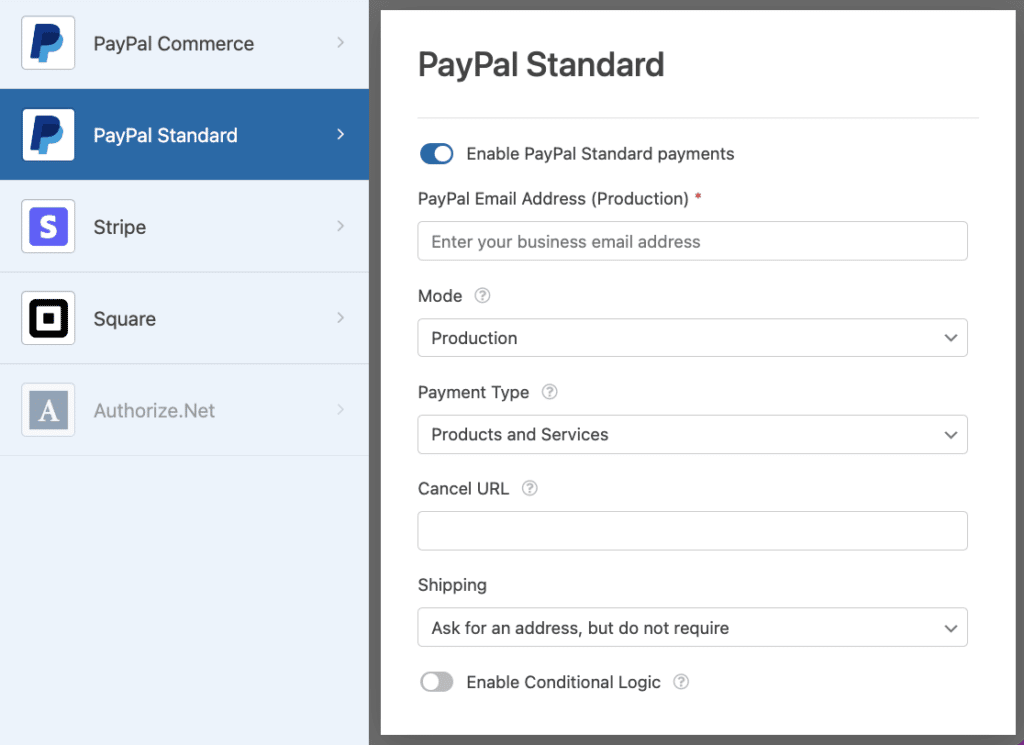
Task: Expand the PayPal Commerce chevron arrow
Action: pos(340,42)
